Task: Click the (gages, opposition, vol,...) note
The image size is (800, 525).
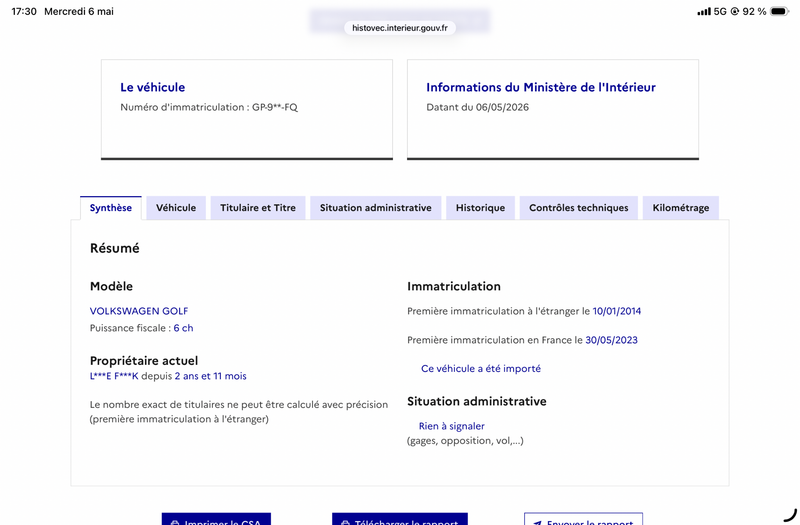Action: 465,441
